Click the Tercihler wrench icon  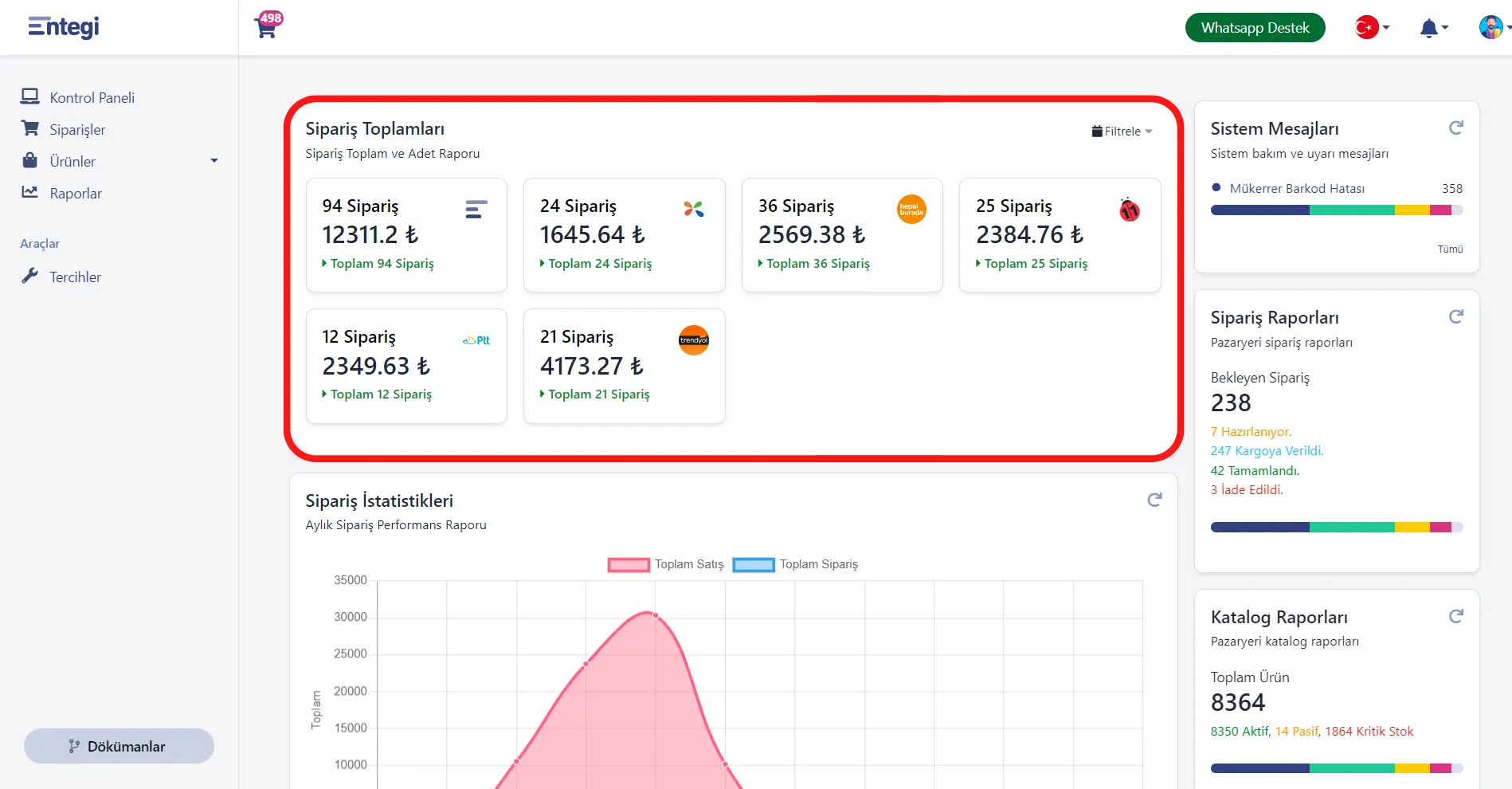29,276
